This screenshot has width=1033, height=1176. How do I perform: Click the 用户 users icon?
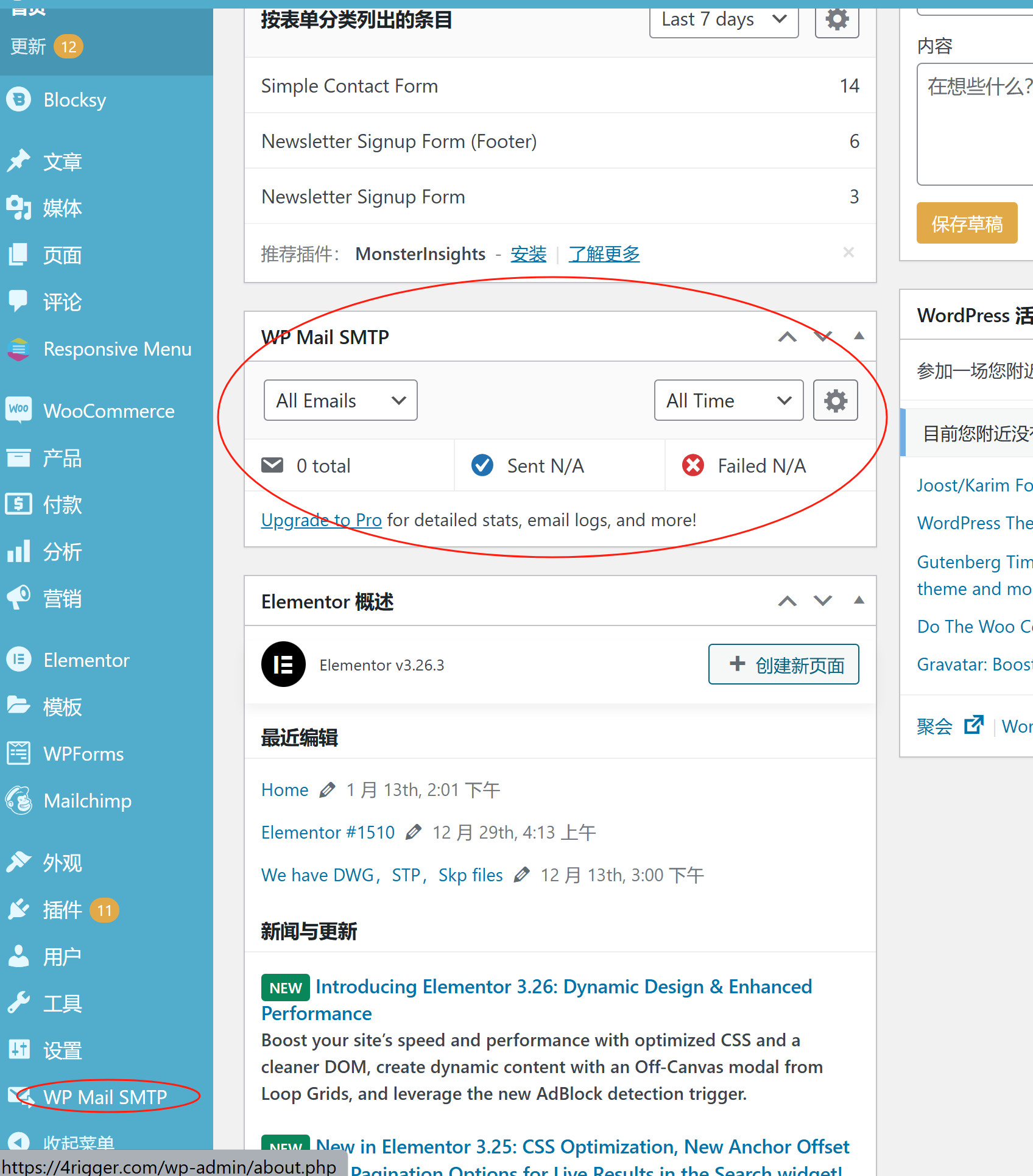18,956
